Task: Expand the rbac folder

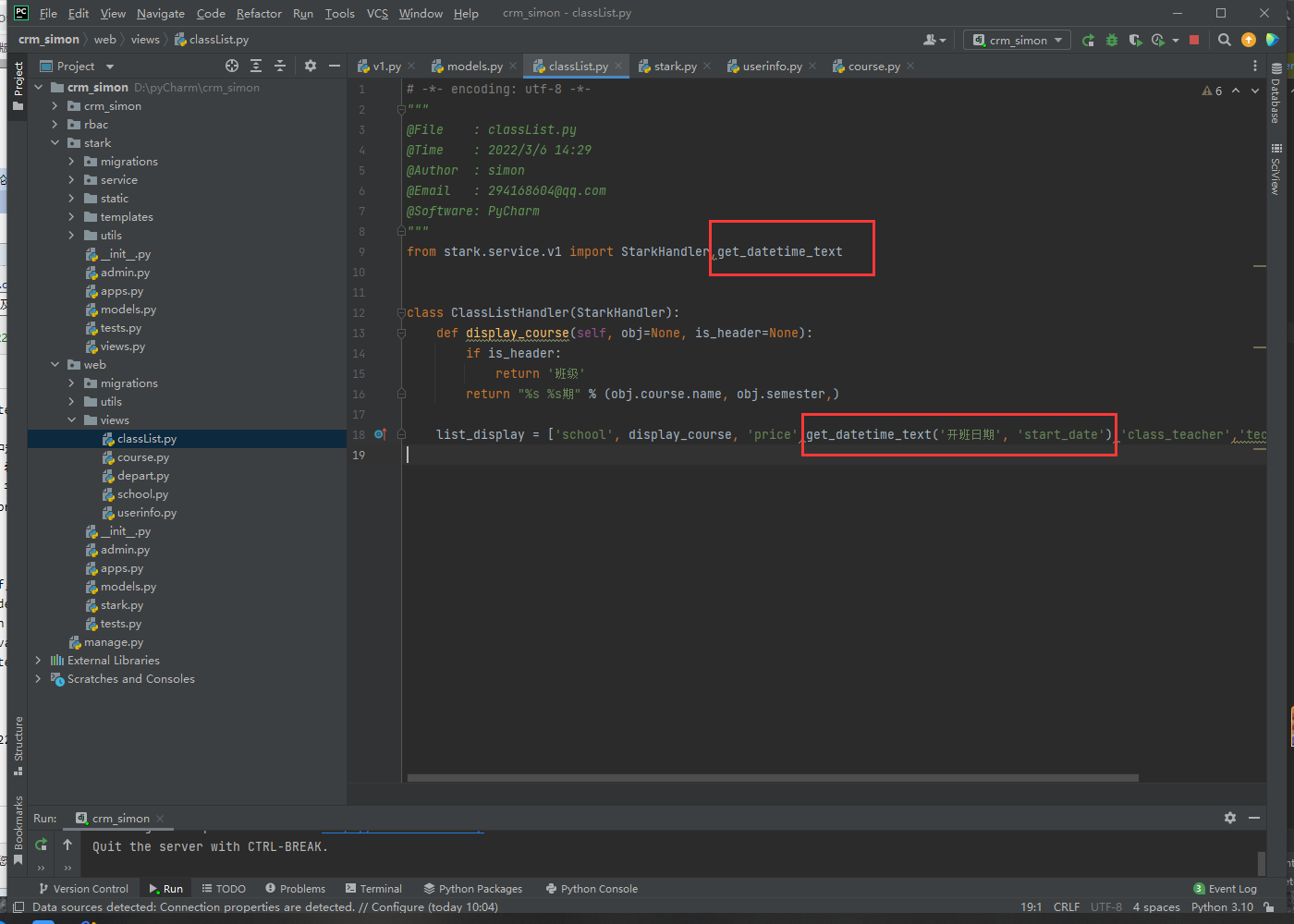Action: pyautogui.click(x=55, y=125)
